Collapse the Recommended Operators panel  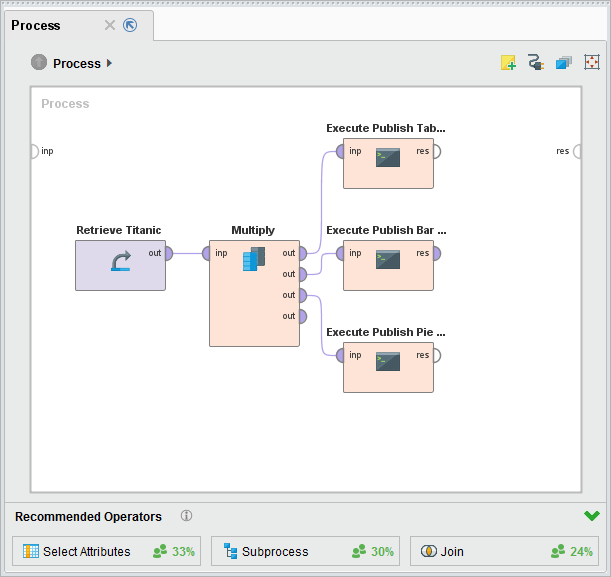click(x=592, y=516)
